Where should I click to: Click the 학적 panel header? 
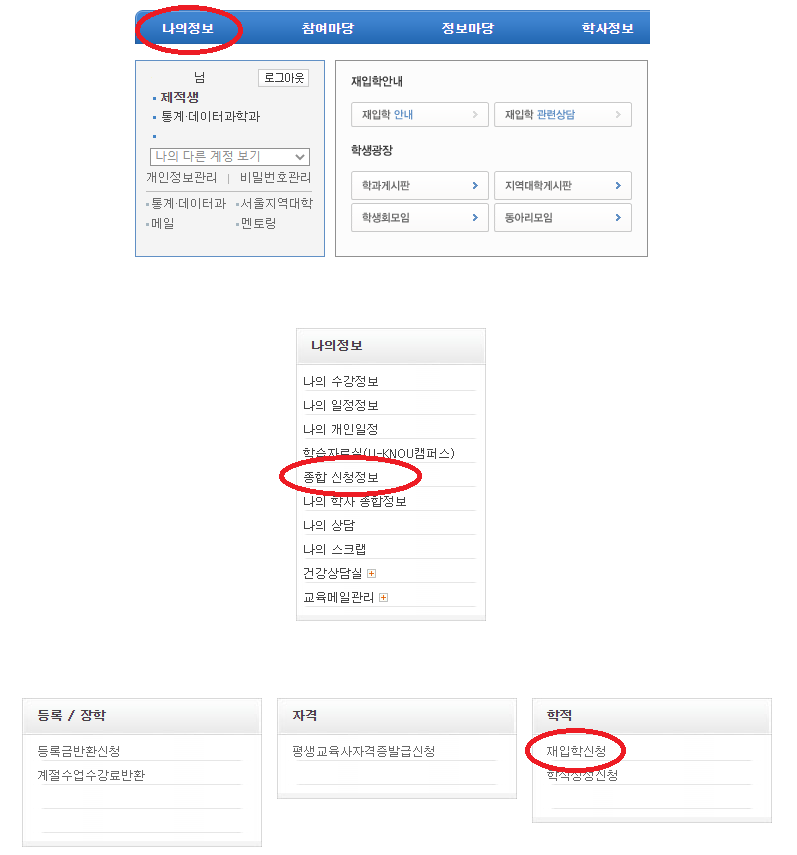click(652, 715)
